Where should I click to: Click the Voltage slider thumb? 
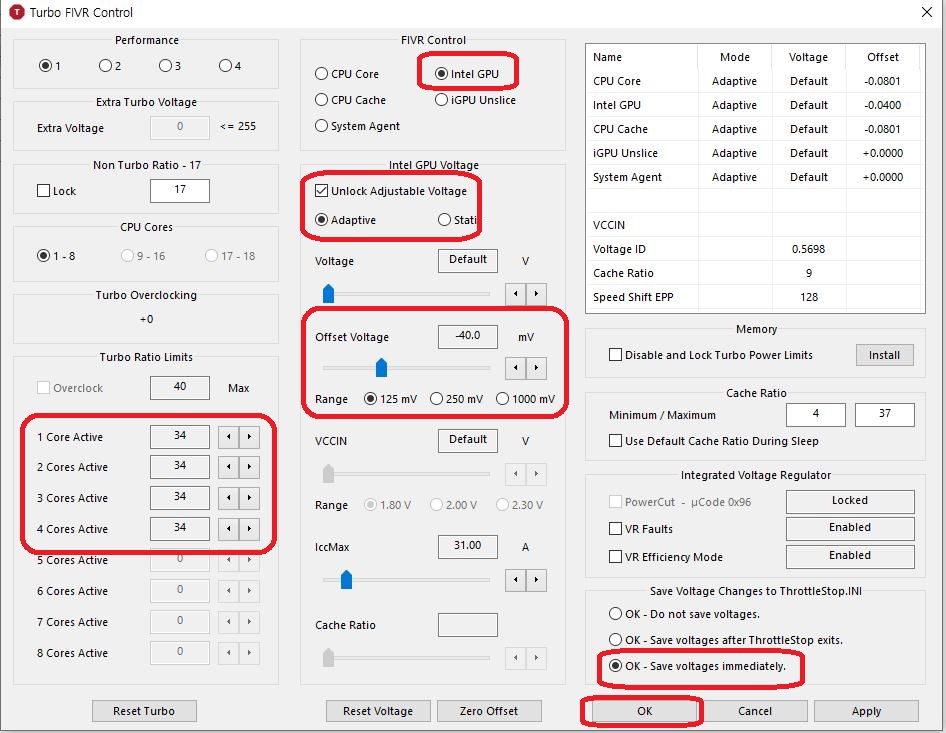328,293
